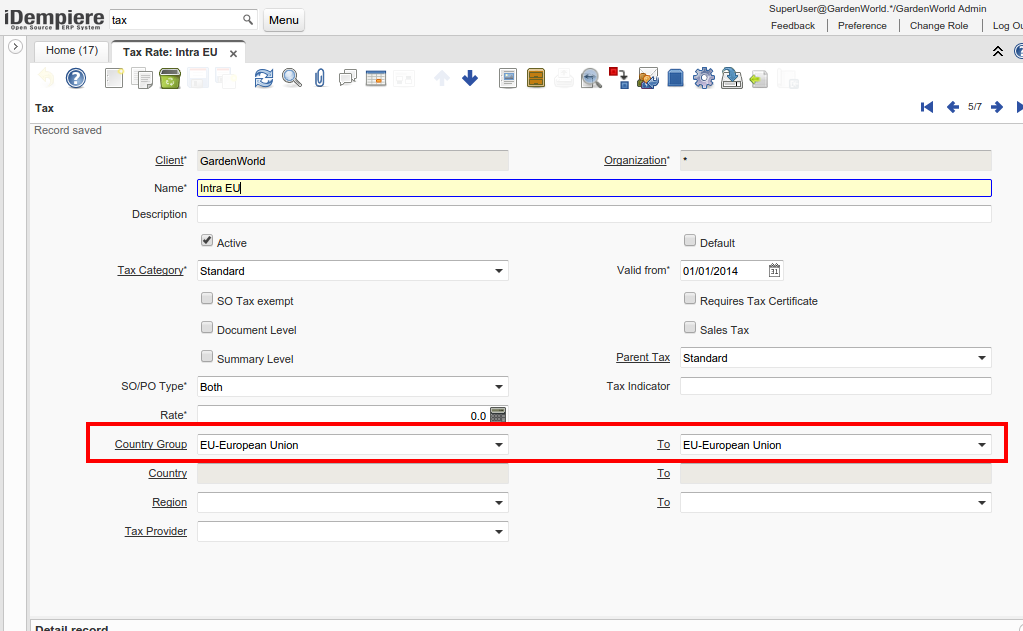Click the Menu button
Screen dimensions: 1023x631
click(x=284, y=20)
